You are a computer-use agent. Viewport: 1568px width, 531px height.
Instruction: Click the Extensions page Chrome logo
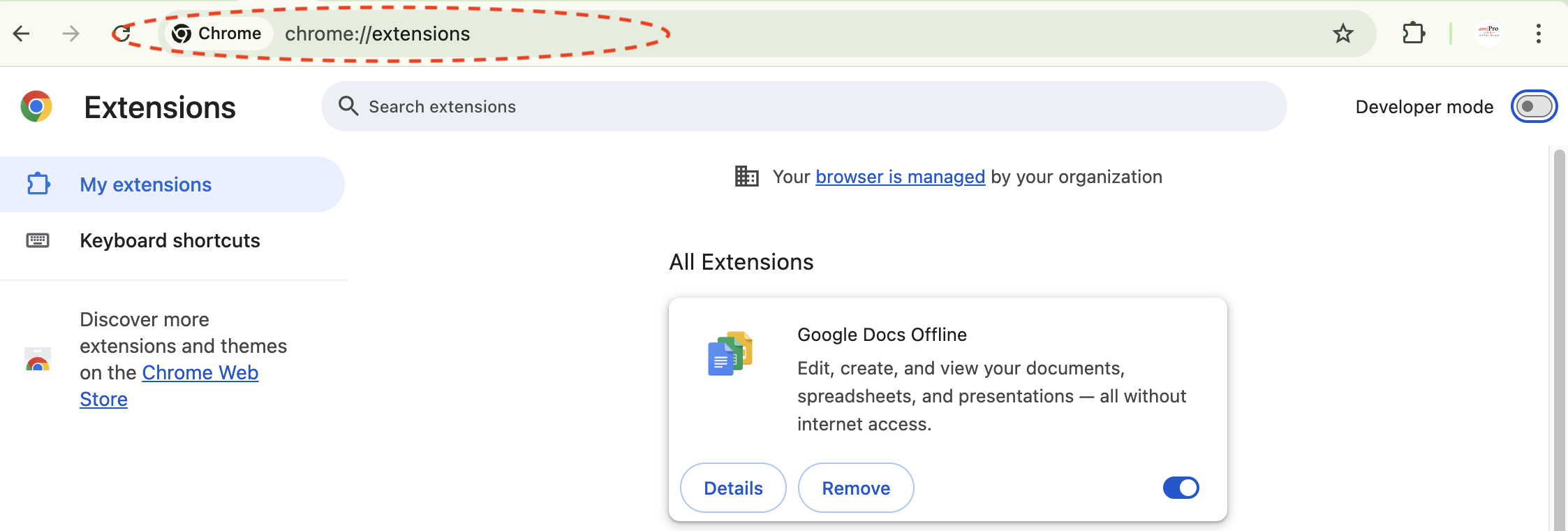click(36, 106)
